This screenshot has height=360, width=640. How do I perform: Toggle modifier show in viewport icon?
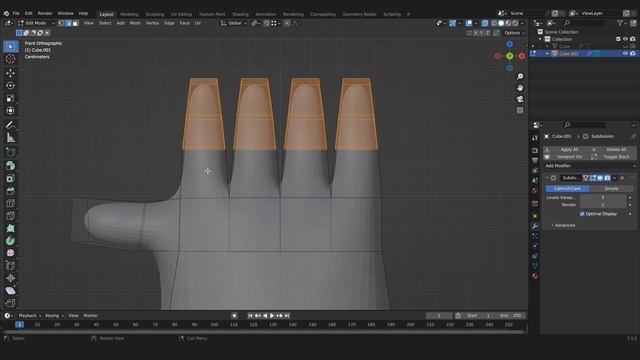[600, 178]
